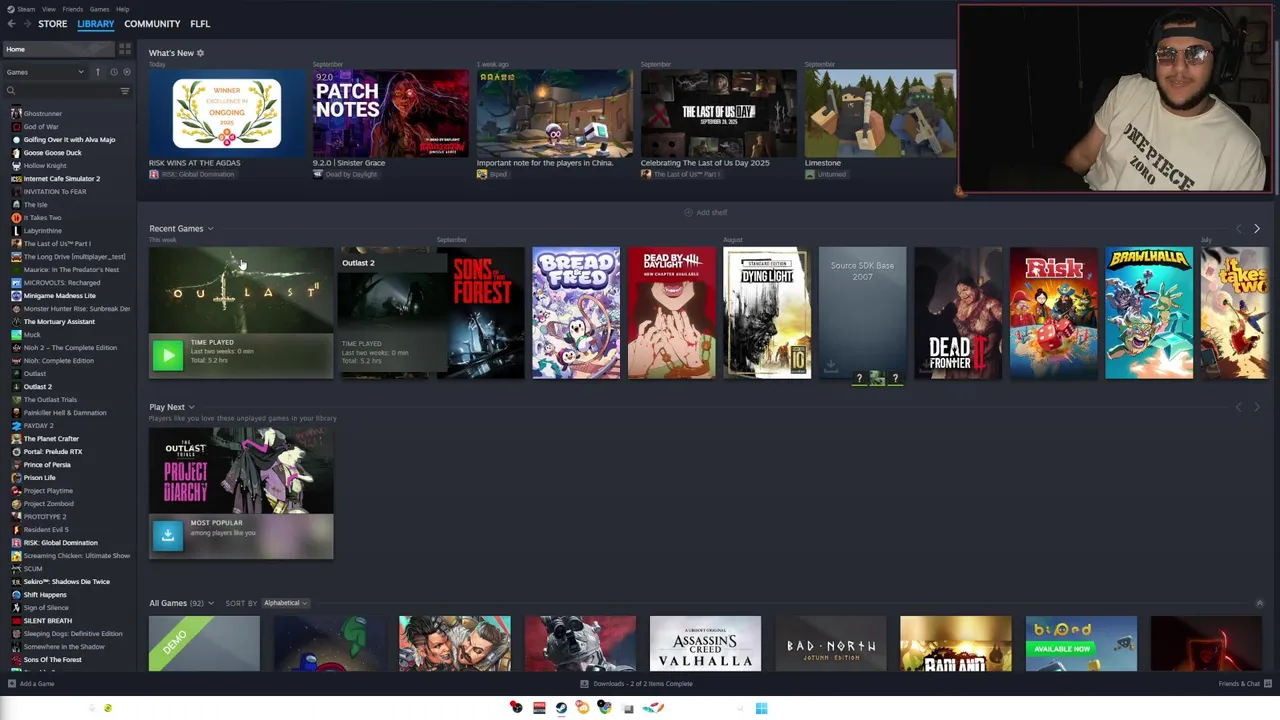Select Sekiro: Shadows Die Twice in sidebar
This screenshot has height=720, width=1280.
coord(66,582)
